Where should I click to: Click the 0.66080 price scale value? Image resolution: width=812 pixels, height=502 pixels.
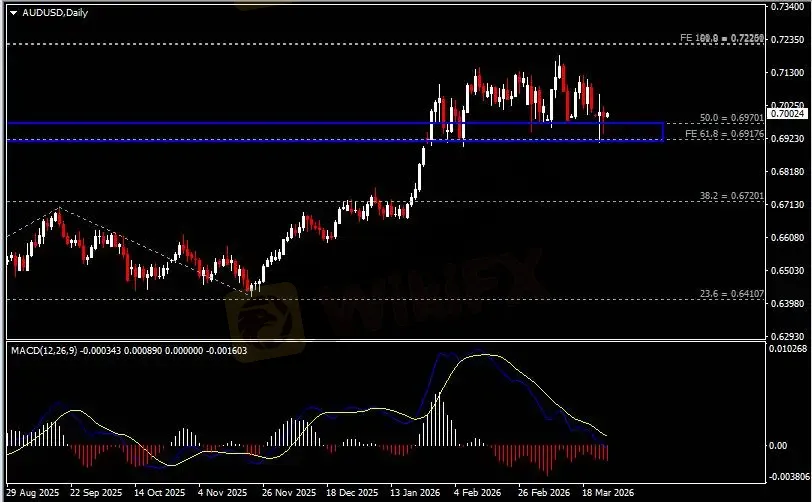click(x=788, y=237)
